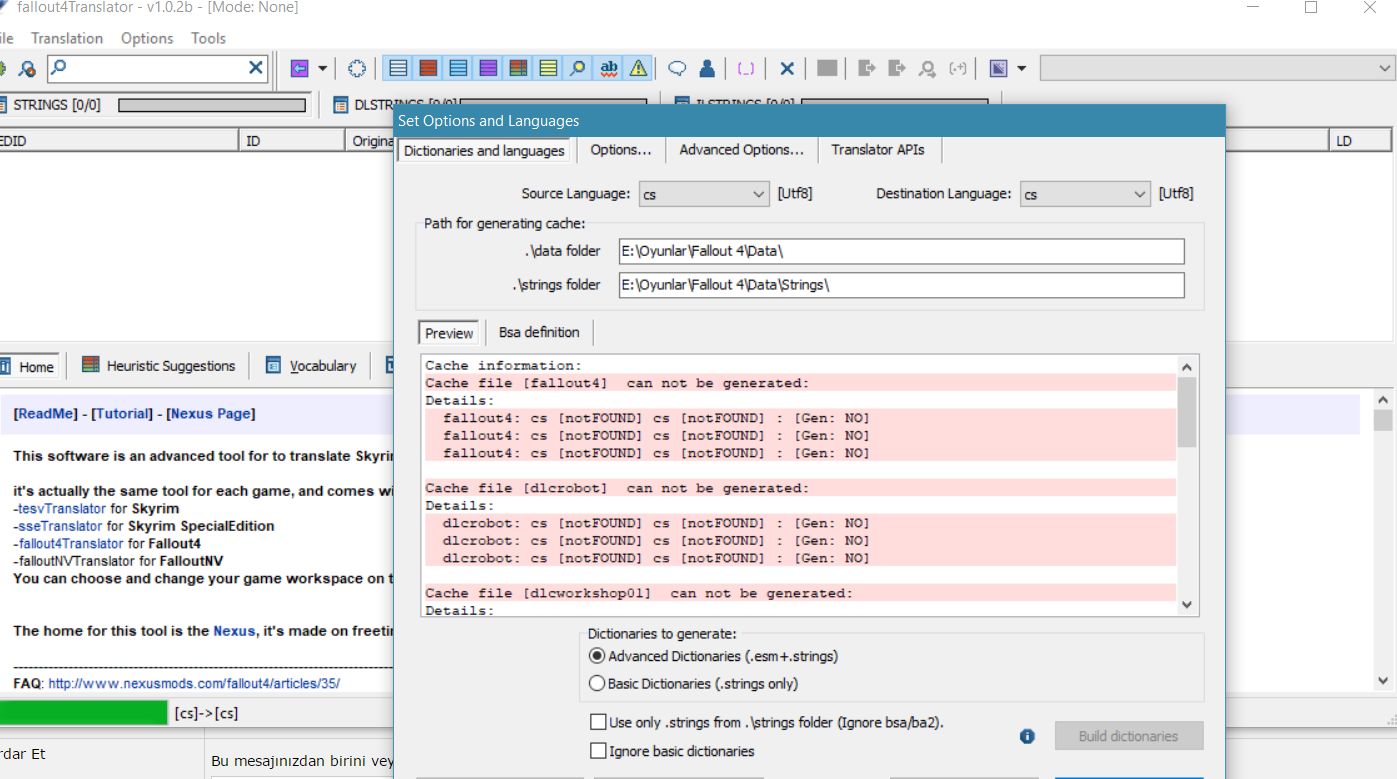Click the second gray export arrow icon
The width and height of the screenshot is (1397, 779).
click(897, 68)
